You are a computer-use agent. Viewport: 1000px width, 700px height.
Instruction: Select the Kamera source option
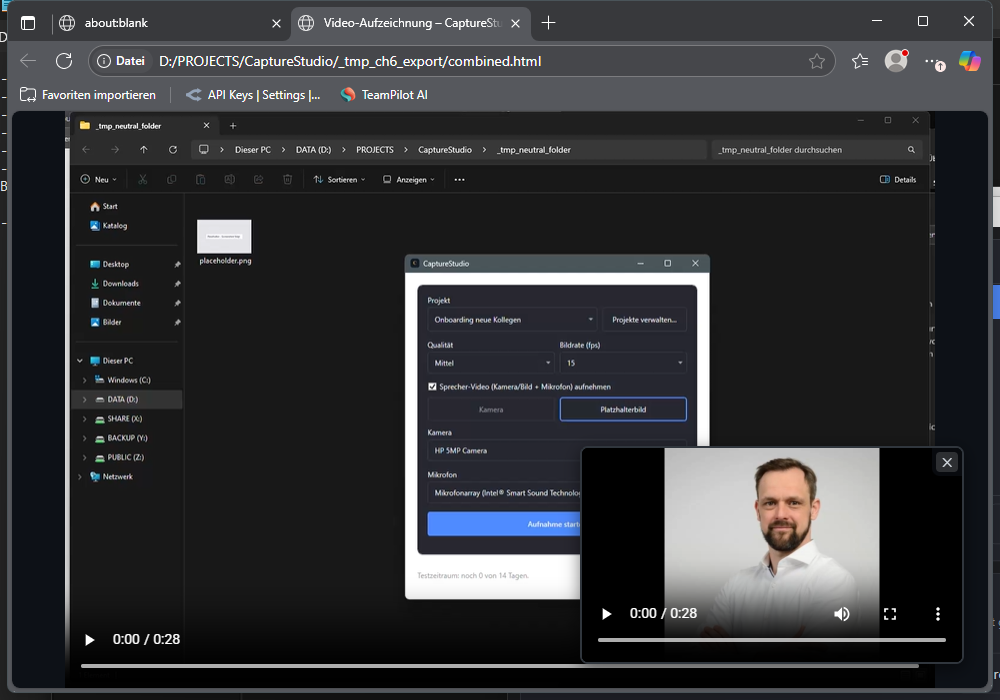(491, 409)
